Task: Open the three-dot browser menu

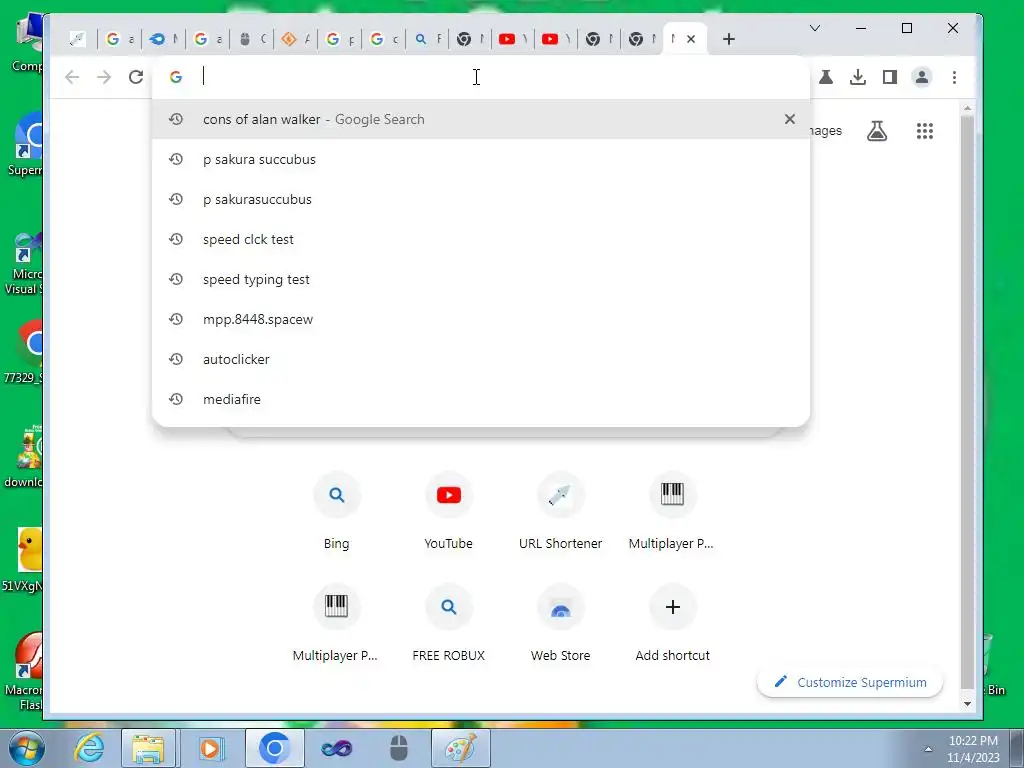Action: pos(954,77)
